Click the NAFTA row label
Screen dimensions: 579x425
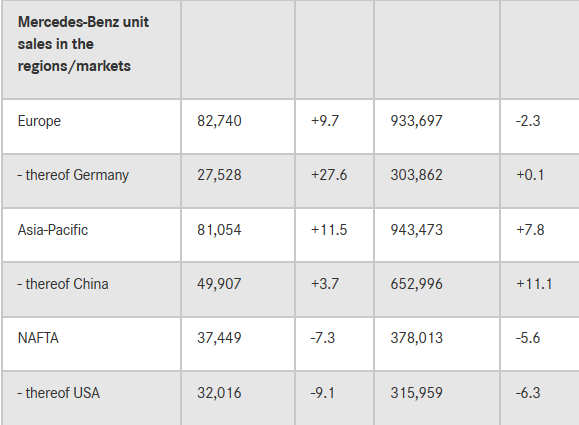(x=38, y=338)
